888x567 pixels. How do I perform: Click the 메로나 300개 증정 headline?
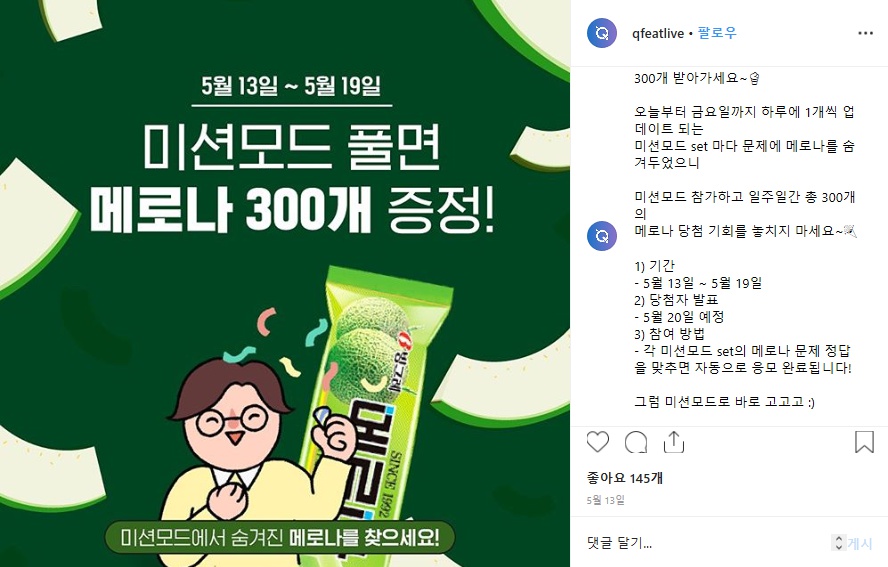pyautogui.click(x=292, y=211)
